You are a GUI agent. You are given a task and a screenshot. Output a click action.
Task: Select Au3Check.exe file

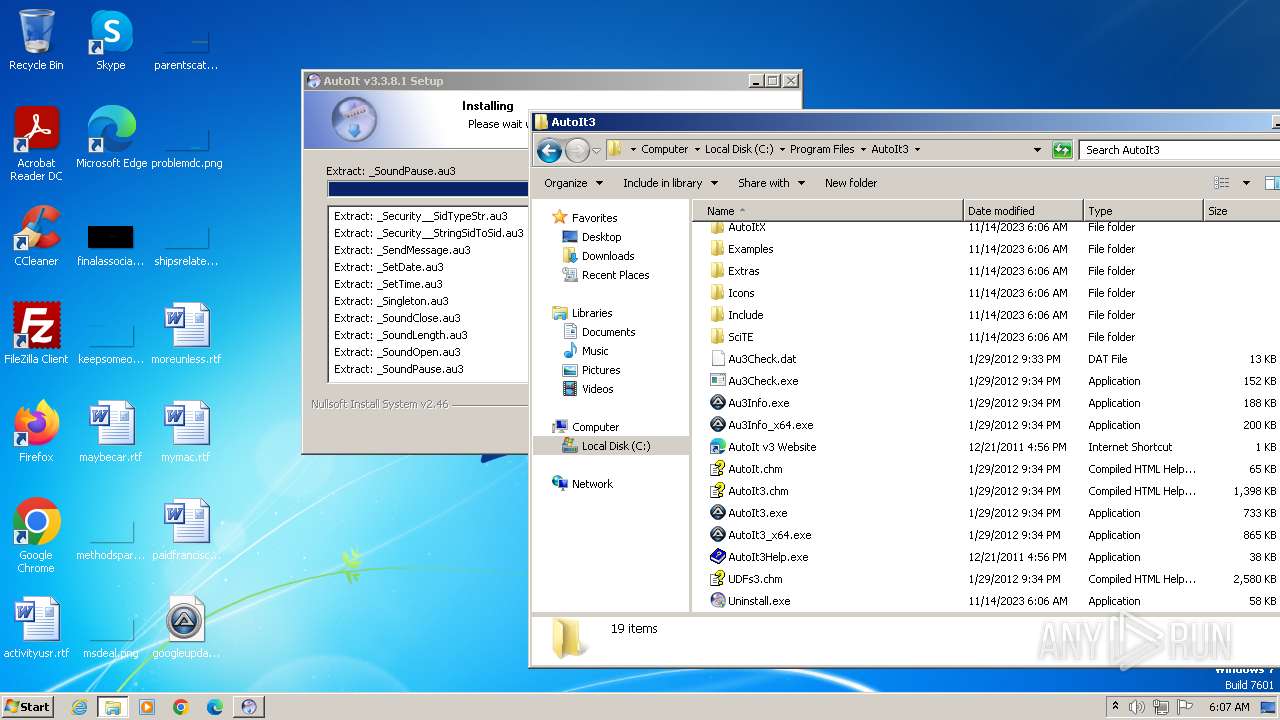click(763, 381)
